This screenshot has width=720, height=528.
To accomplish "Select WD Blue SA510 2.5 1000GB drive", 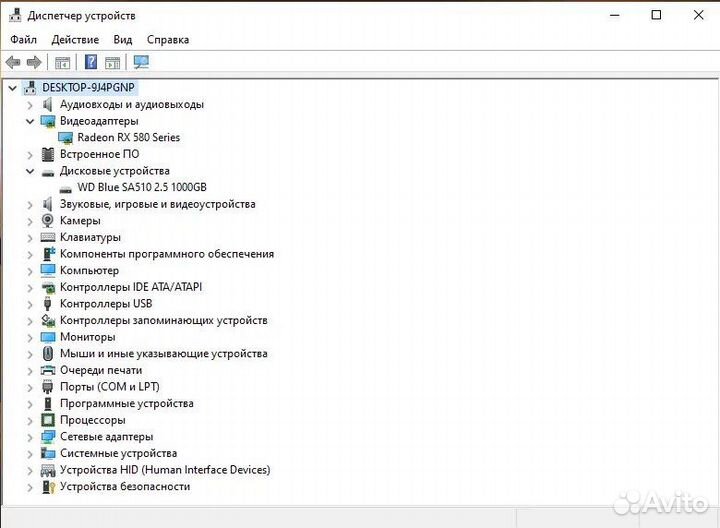I will [142, 187].
